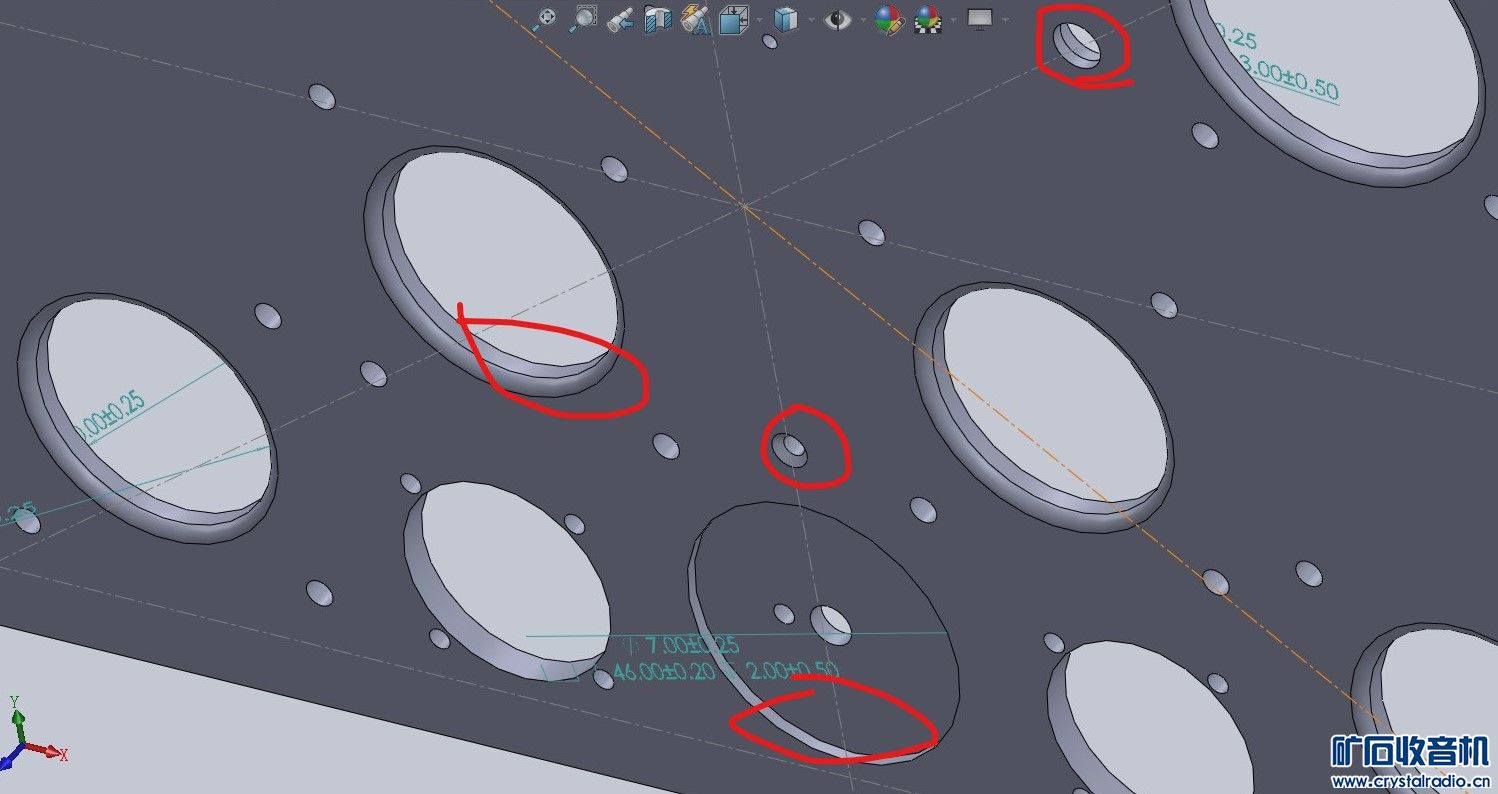This screenshot has height=794, width=1498.
Task: Select the 2.00±0.50 dimension text
Action: click(793, 670)
